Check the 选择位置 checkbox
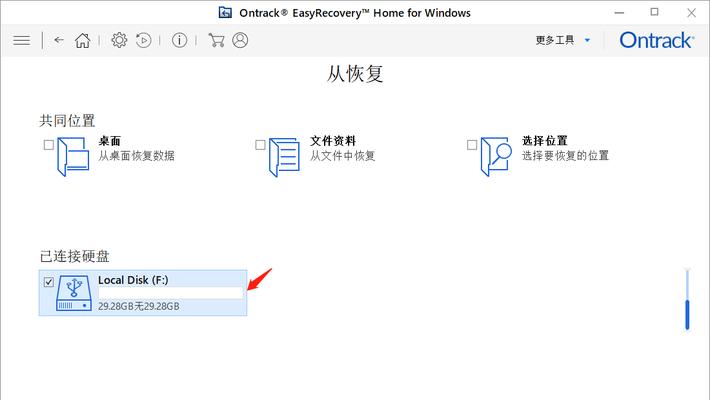Image resolution: width=710 pixels, height=400 pixels. (x=472, y=145)
